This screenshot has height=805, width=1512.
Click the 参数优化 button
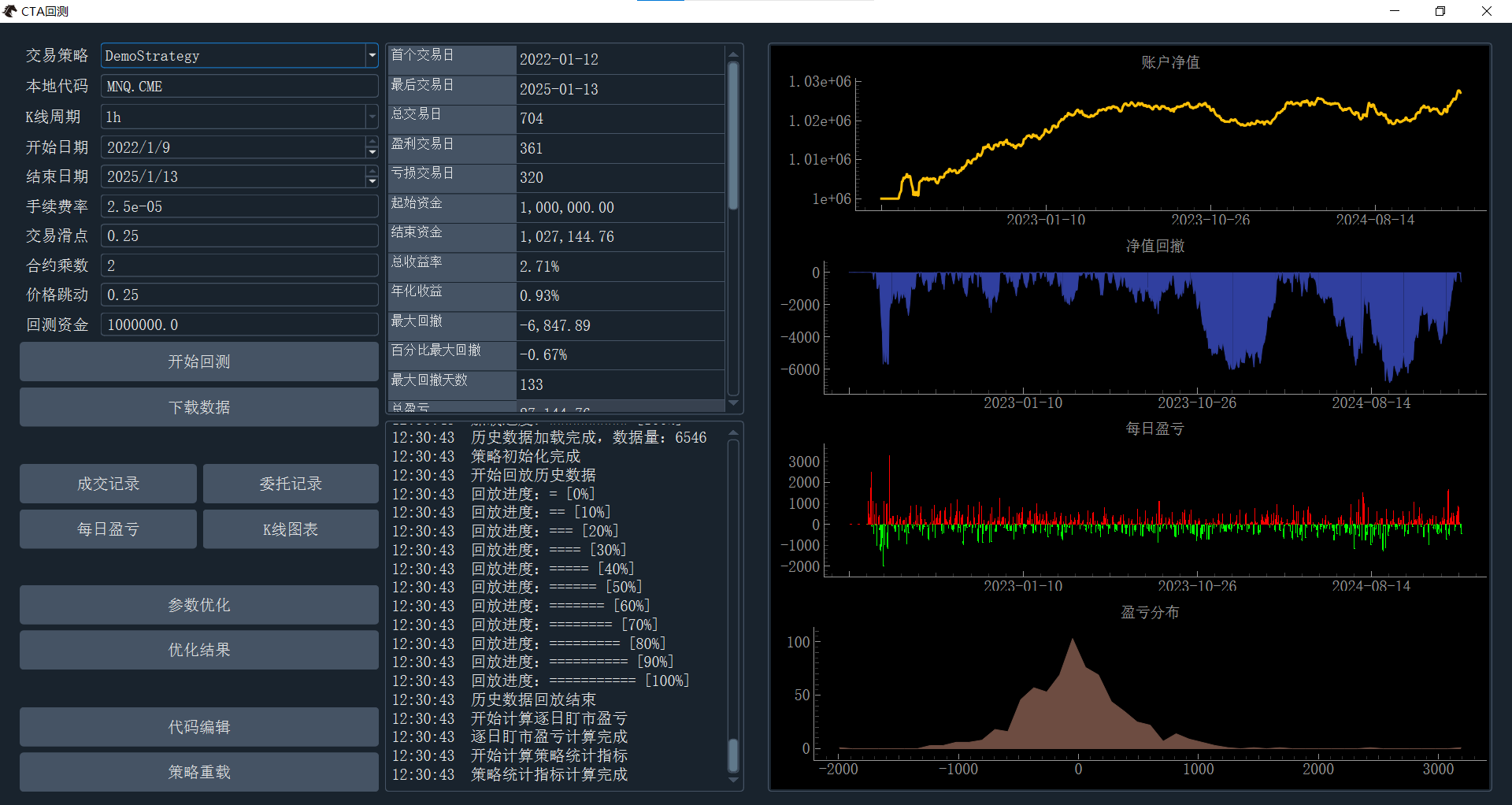click(199, 605)
